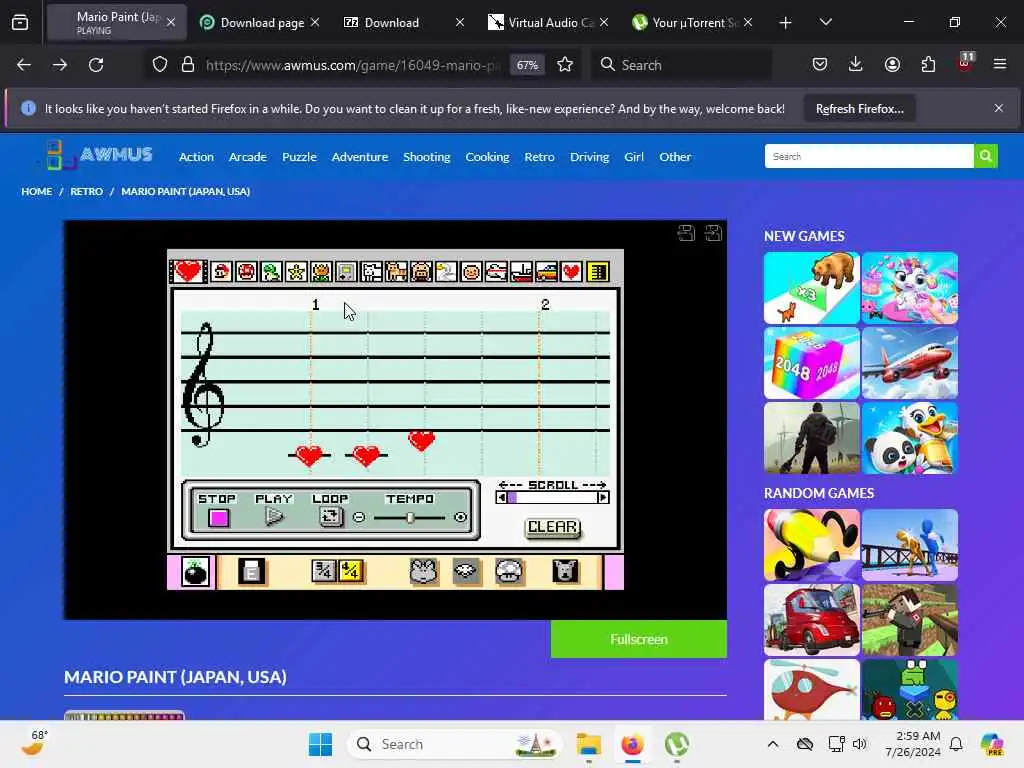This screenshot has height=768, width=1024.
Task: Click the black bomb icon
Action: 195,572
